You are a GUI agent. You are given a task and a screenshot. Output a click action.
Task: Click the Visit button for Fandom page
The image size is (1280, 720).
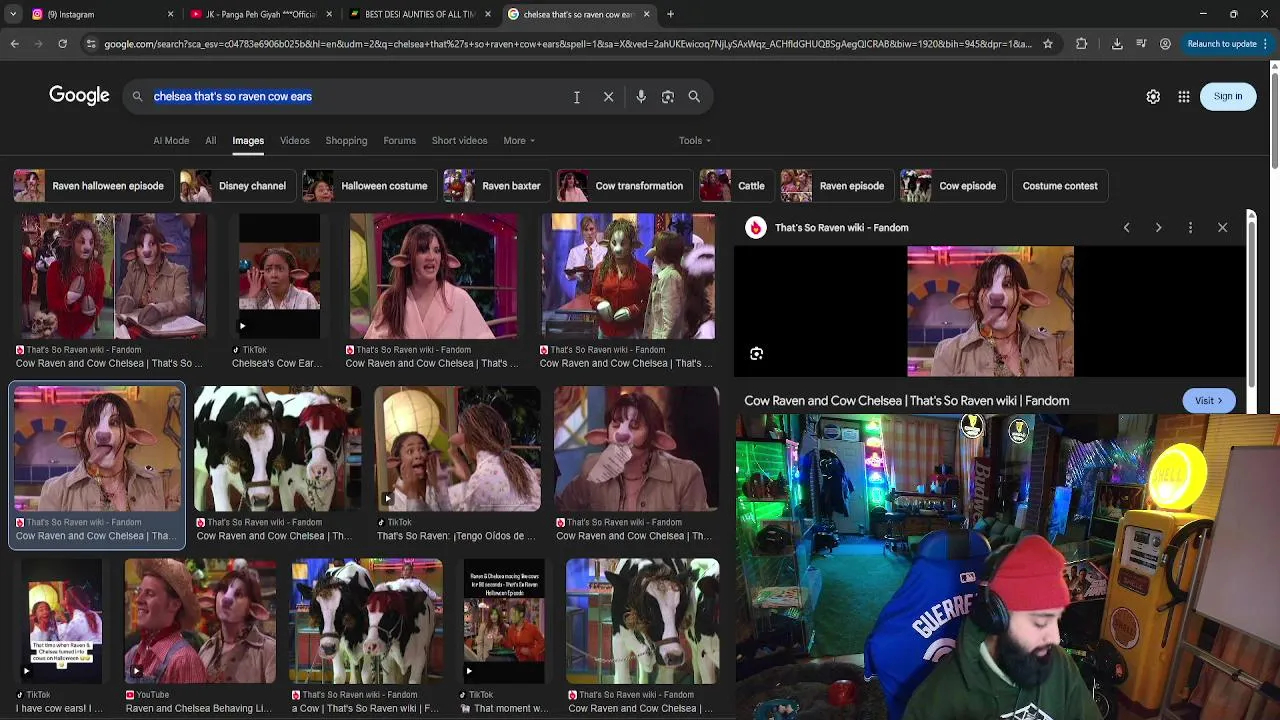[x=1208, y=401]
